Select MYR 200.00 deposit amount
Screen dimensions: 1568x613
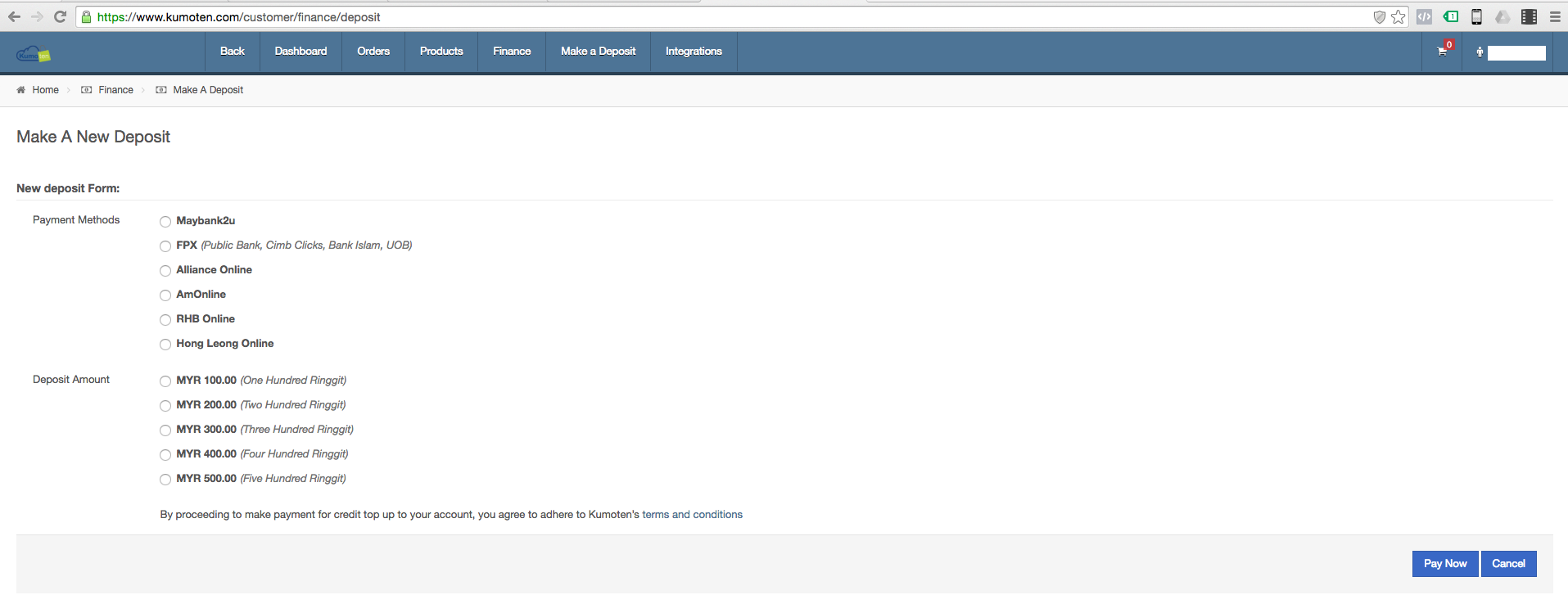[165, 406]
